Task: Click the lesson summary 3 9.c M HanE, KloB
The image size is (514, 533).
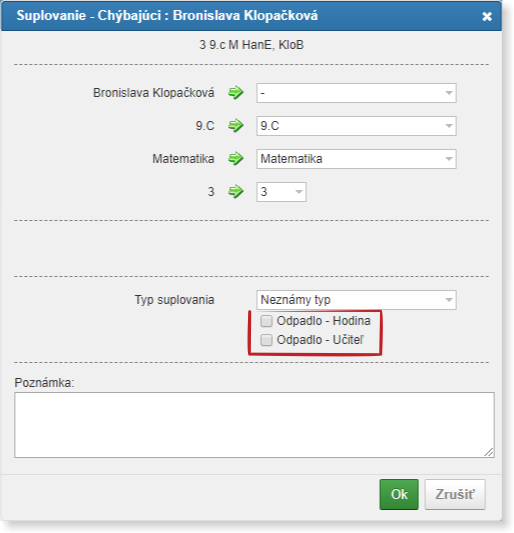Action: pos(251,45)
